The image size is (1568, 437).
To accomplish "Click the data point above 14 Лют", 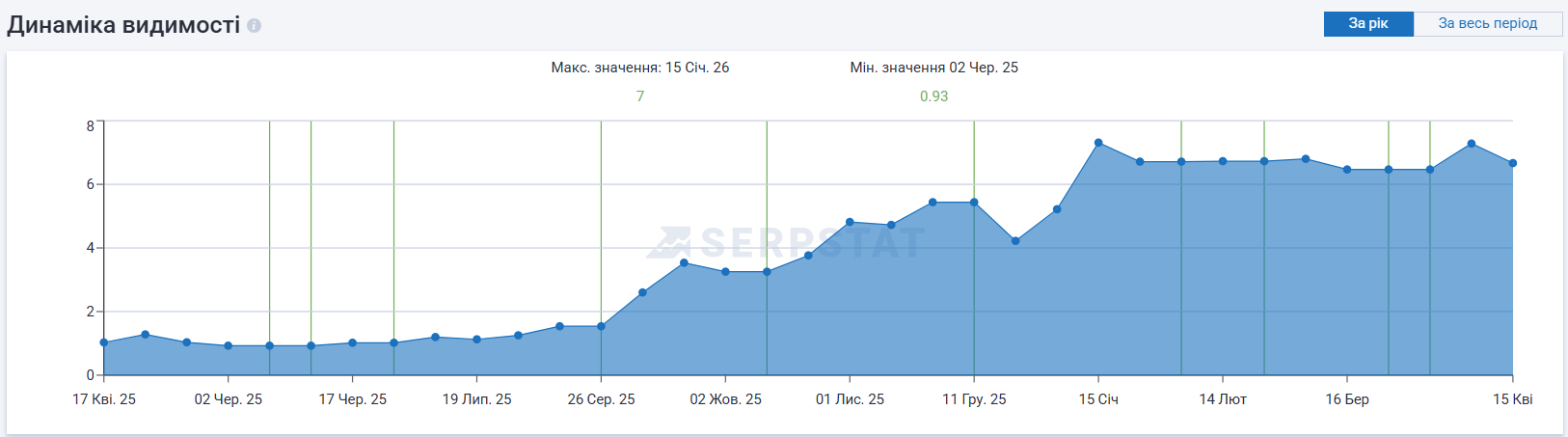I will 1223,161.
